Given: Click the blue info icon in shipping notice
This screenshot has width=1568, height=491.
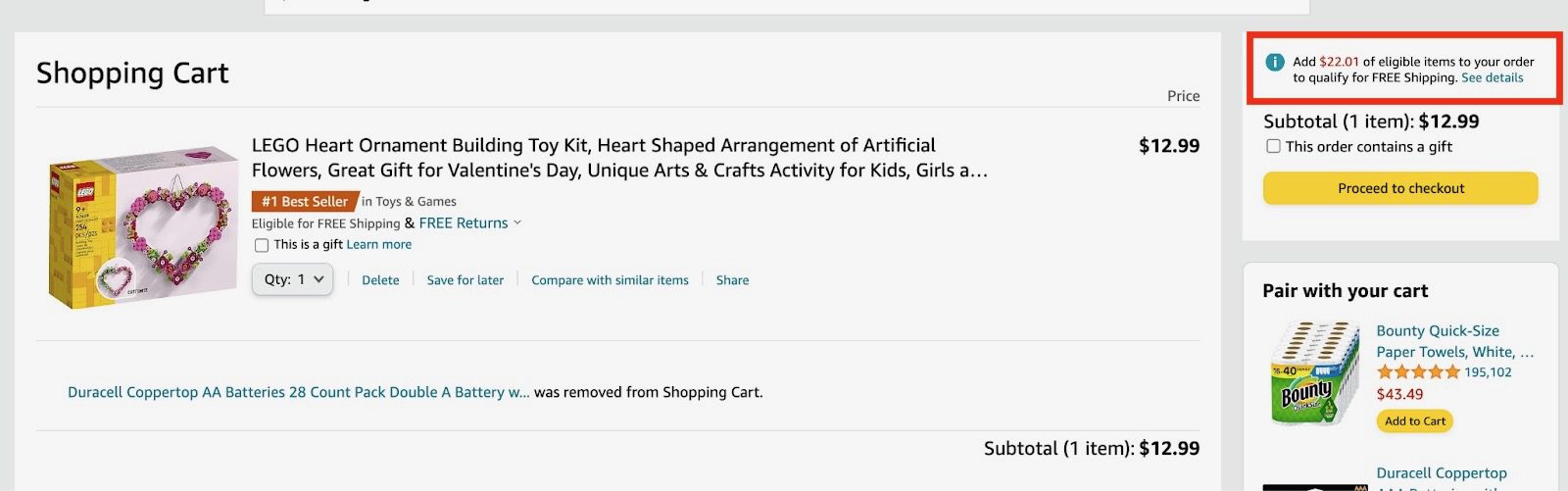Looking at the screenshot, I should pyautogui.click(x=1274, y=62).
